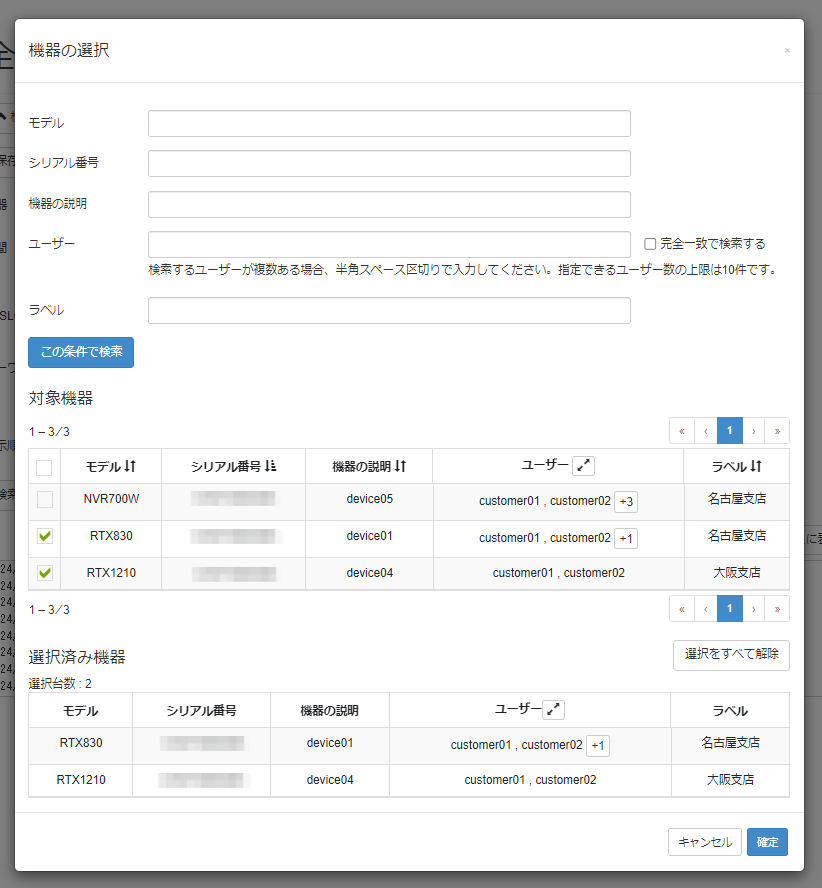Screen dimensions: 822x888
Task: Click the previous page ‹ chevron icon
Action: click(x=705, y=430)
